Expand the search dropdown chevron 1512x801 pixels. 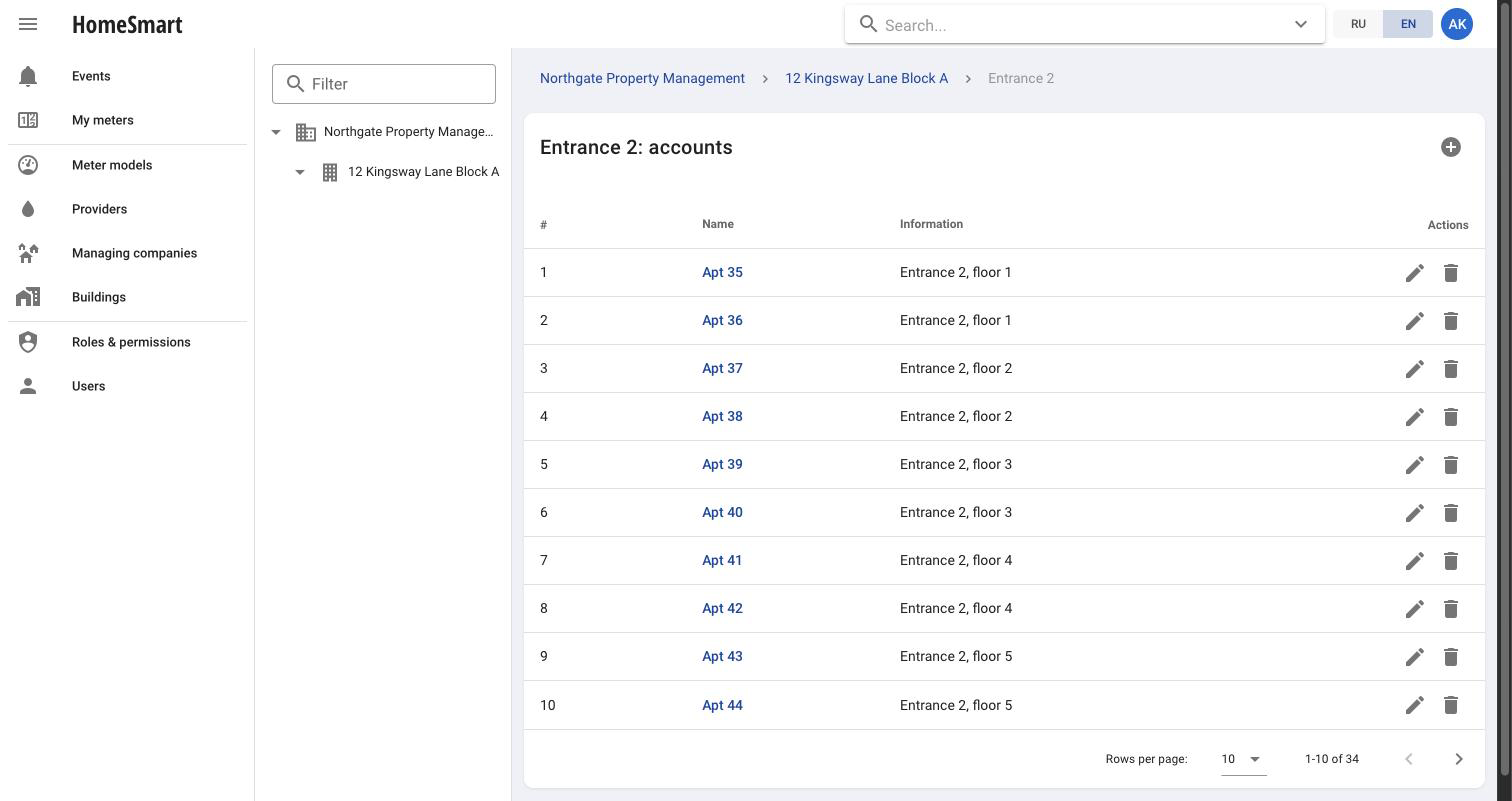pos(1301,25)
